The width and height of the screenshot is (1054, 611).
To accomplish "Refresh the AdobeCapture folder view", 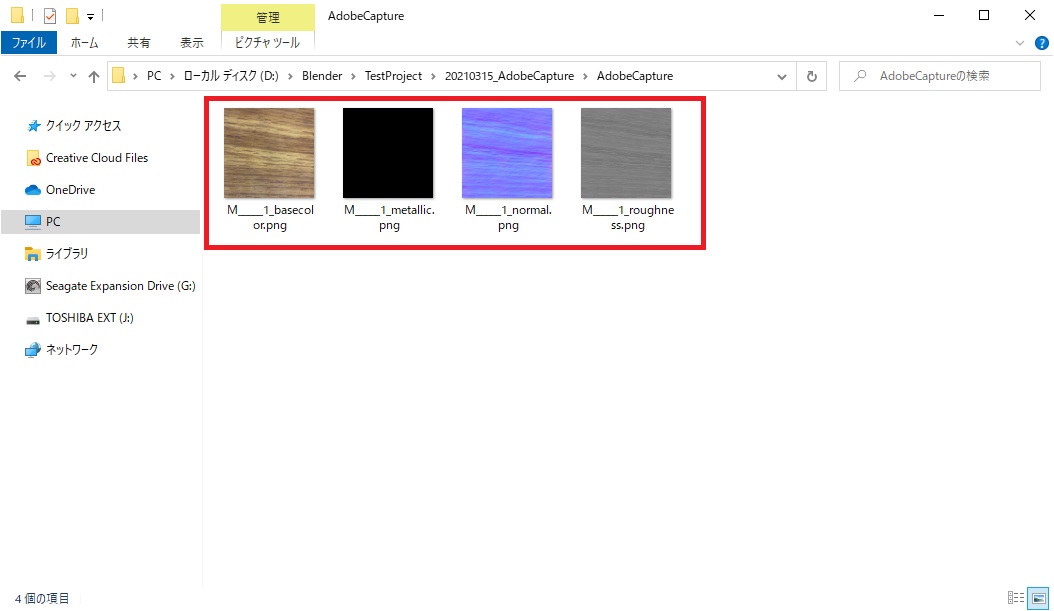I will pos(811,75).
